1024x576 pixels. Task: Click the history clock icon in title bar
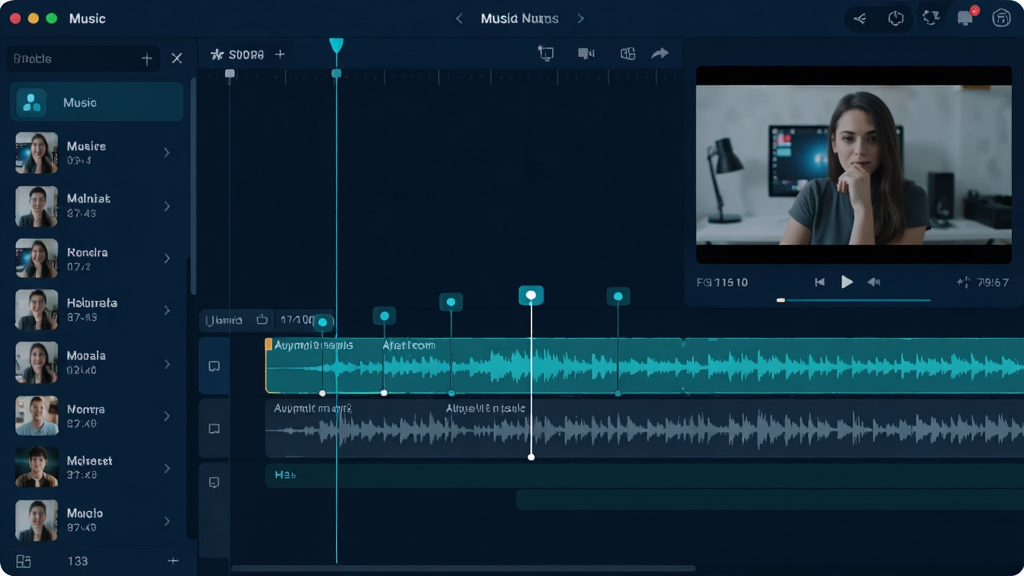(895, 18)
